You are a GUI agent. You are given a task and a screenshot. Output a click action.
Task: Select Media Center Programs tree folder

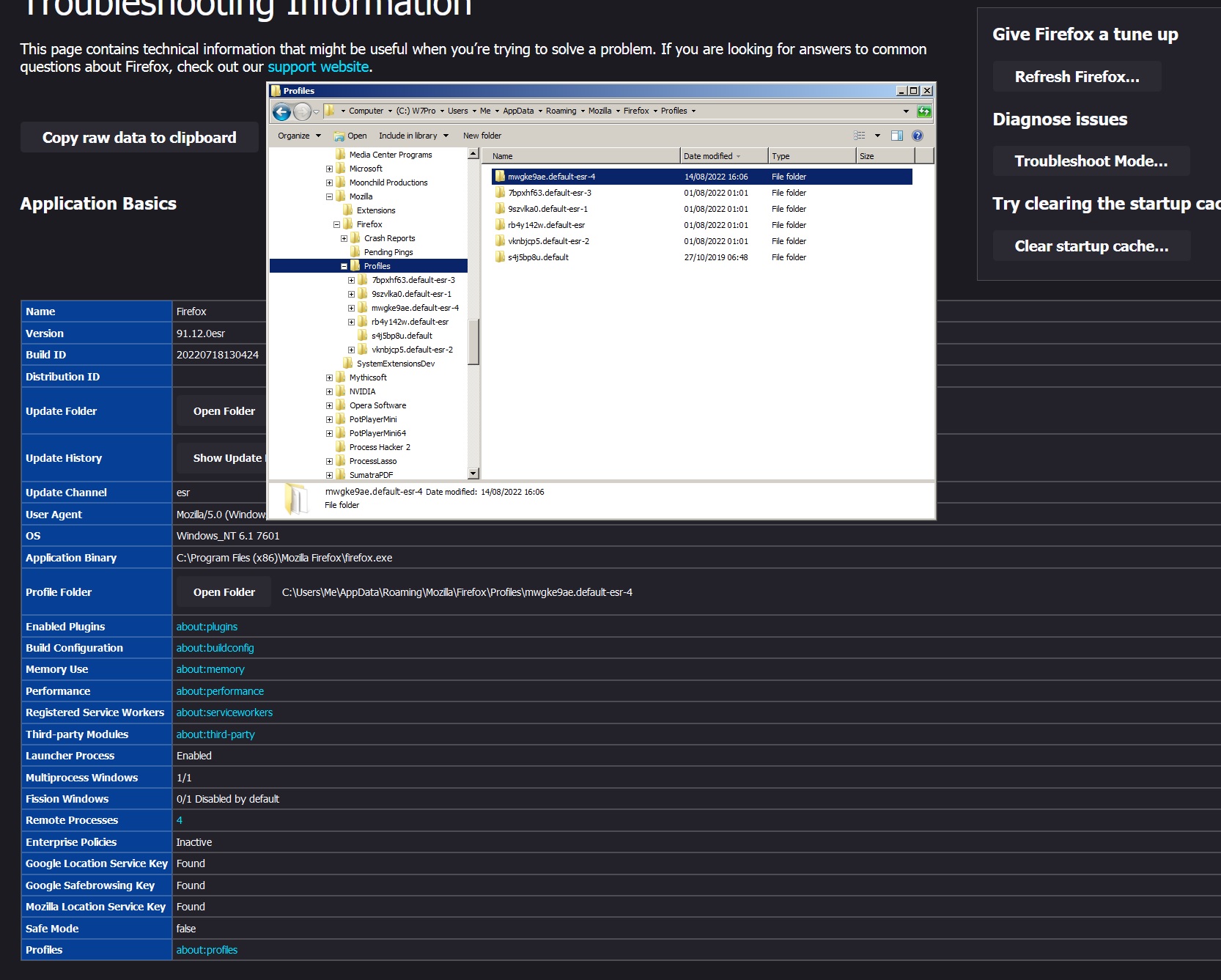391,155
